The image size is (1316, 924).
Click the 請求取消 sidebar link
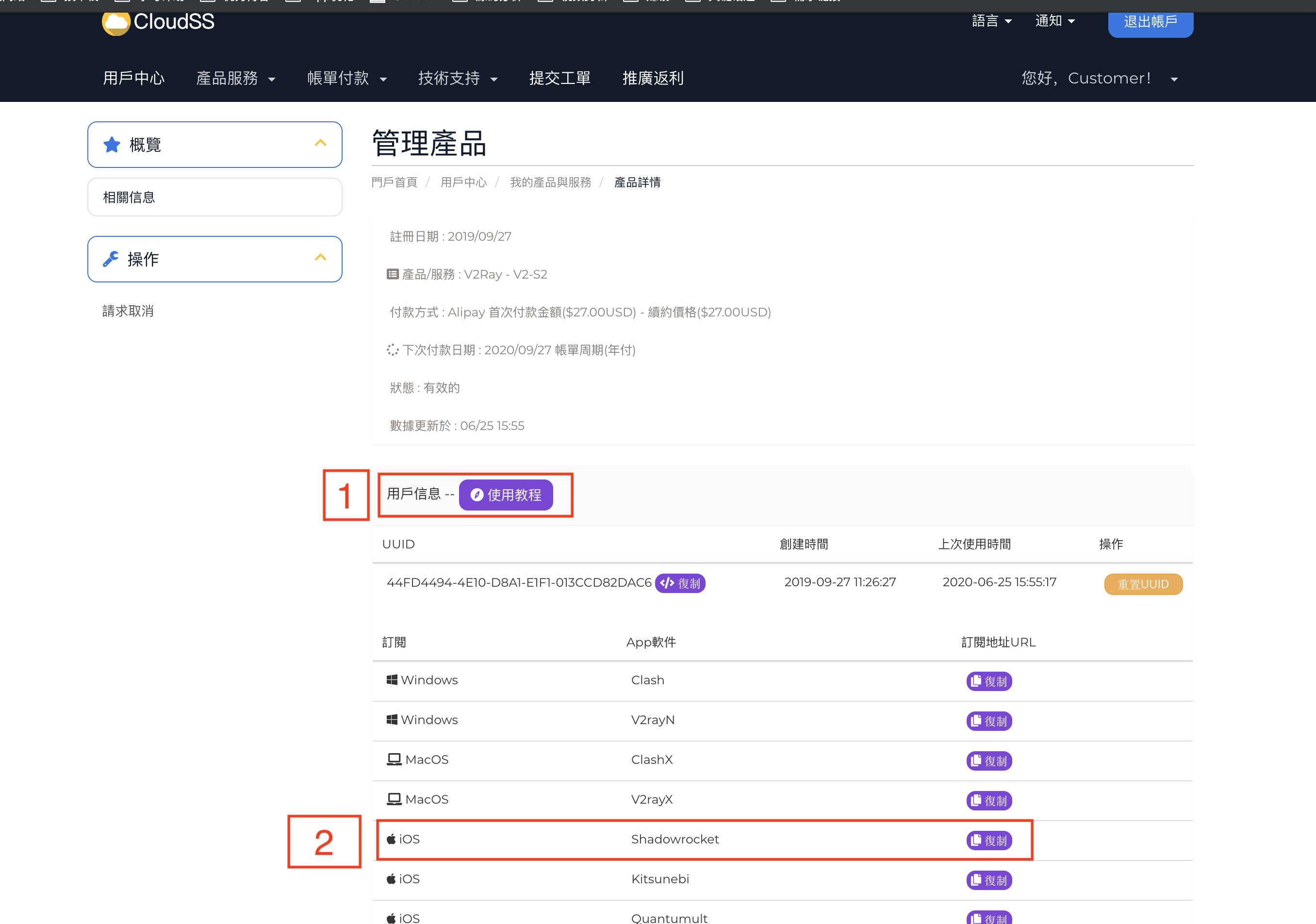pyautogui.click(x=128, y=311)
